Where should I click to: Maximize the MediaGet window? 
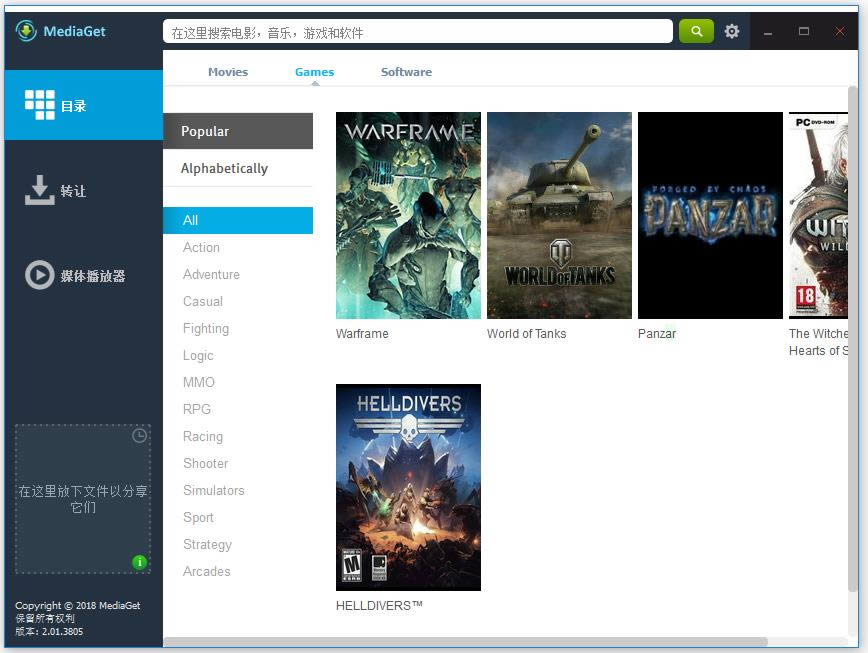click(x=804, y=32)
